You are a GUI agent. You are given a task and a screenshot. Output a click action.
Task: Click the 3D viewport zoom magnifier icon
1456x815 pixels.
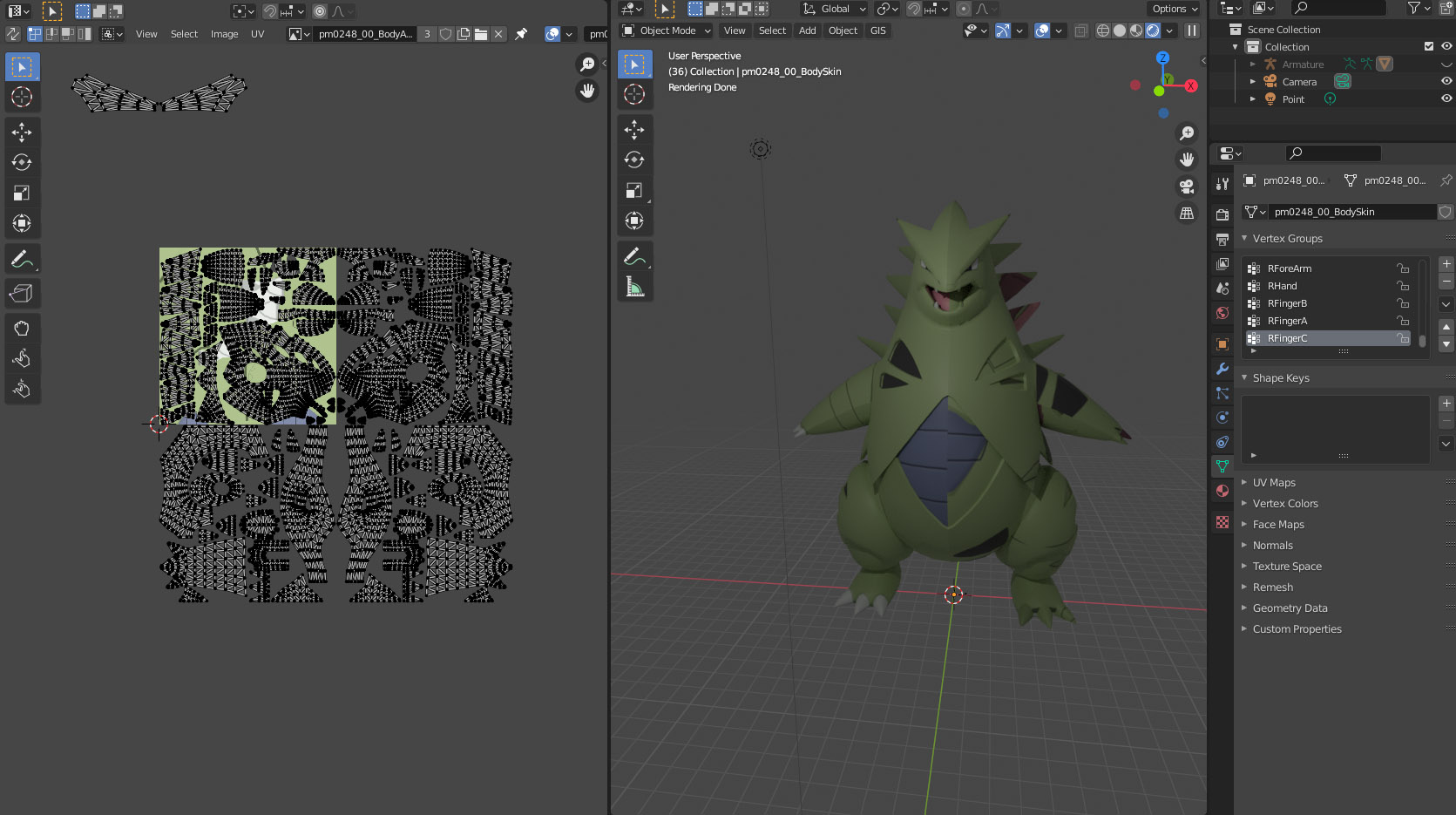click(x=1187, y=133)
